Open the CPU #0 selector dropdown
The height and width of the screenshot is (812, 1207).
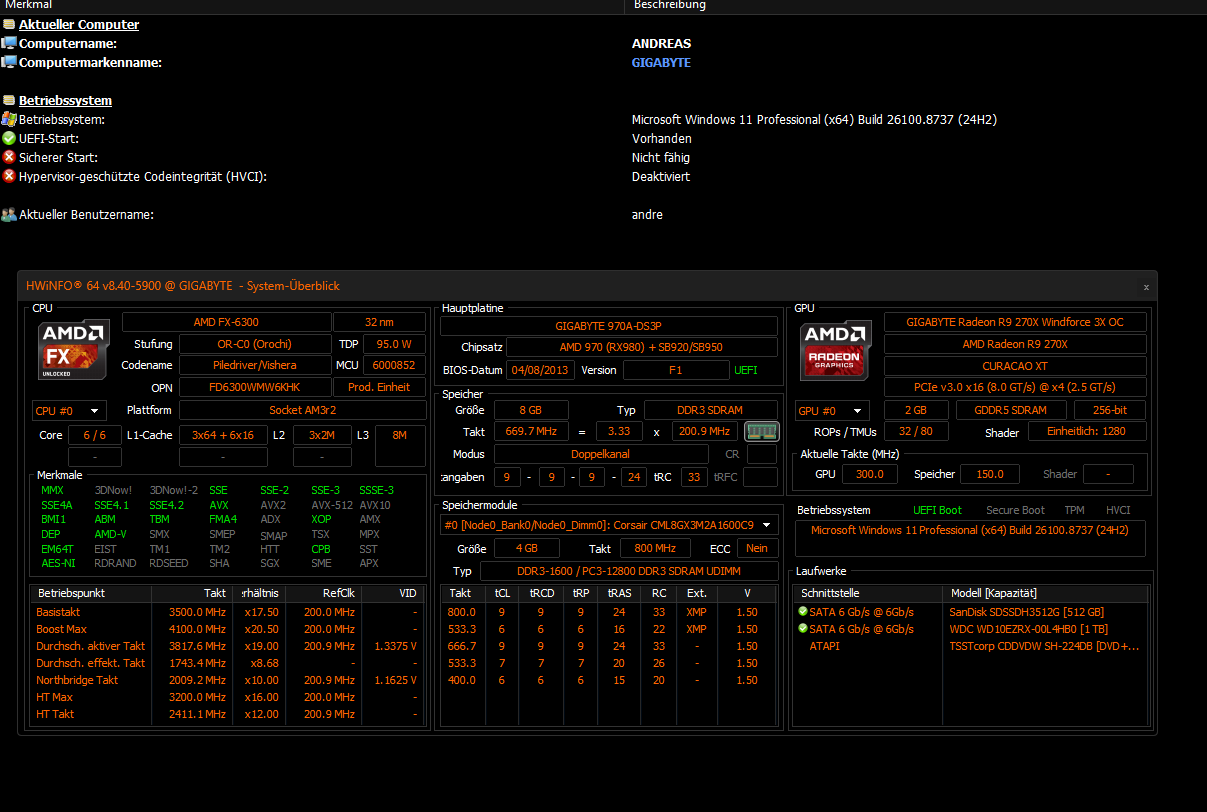pos(69,410)
